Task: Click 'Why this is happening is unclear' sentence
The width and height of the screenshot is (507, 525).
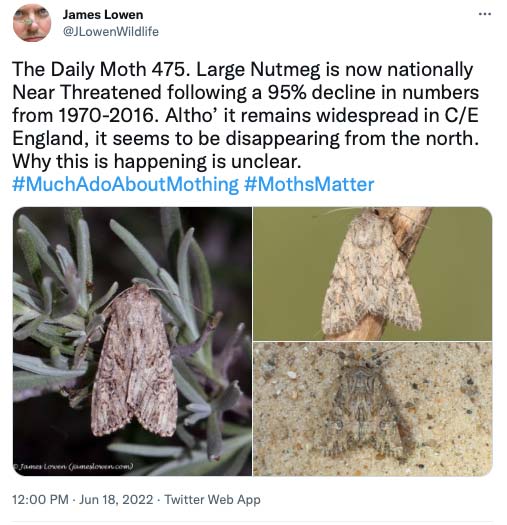Action: (x=157, y=161)
